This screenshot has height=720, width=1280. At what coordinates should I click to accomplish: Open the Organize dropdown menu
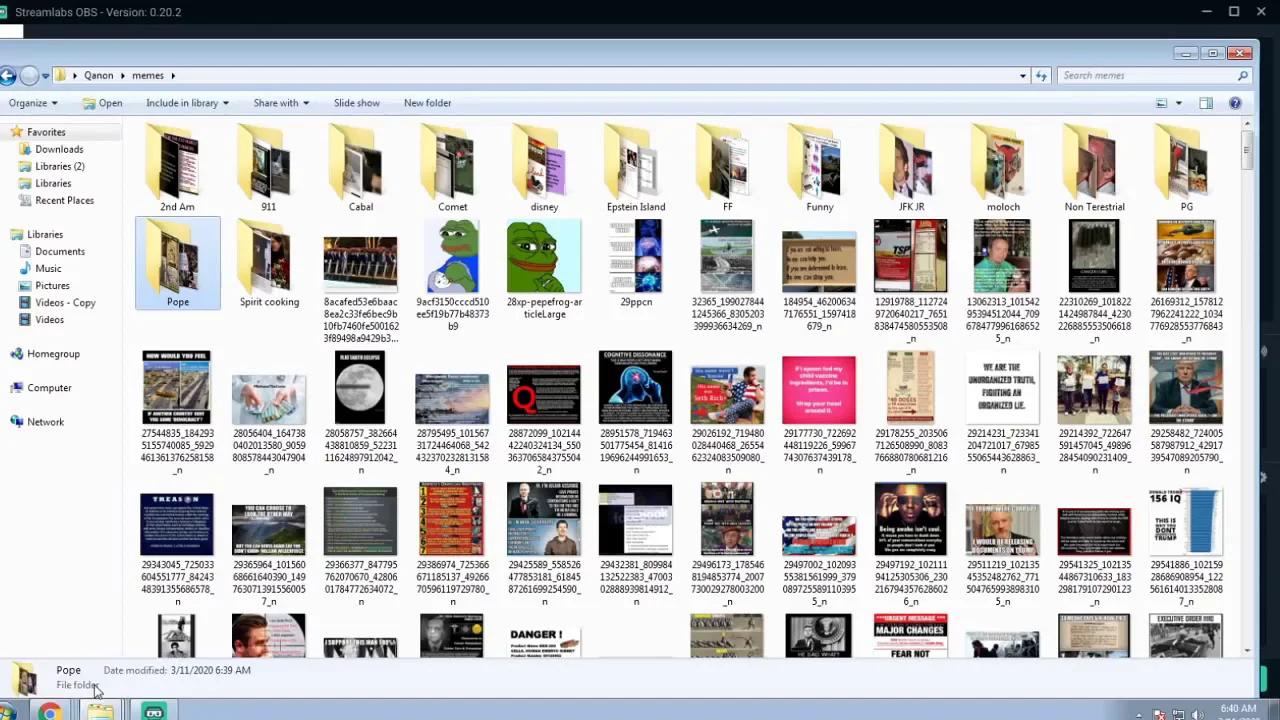tap(33, 103)
